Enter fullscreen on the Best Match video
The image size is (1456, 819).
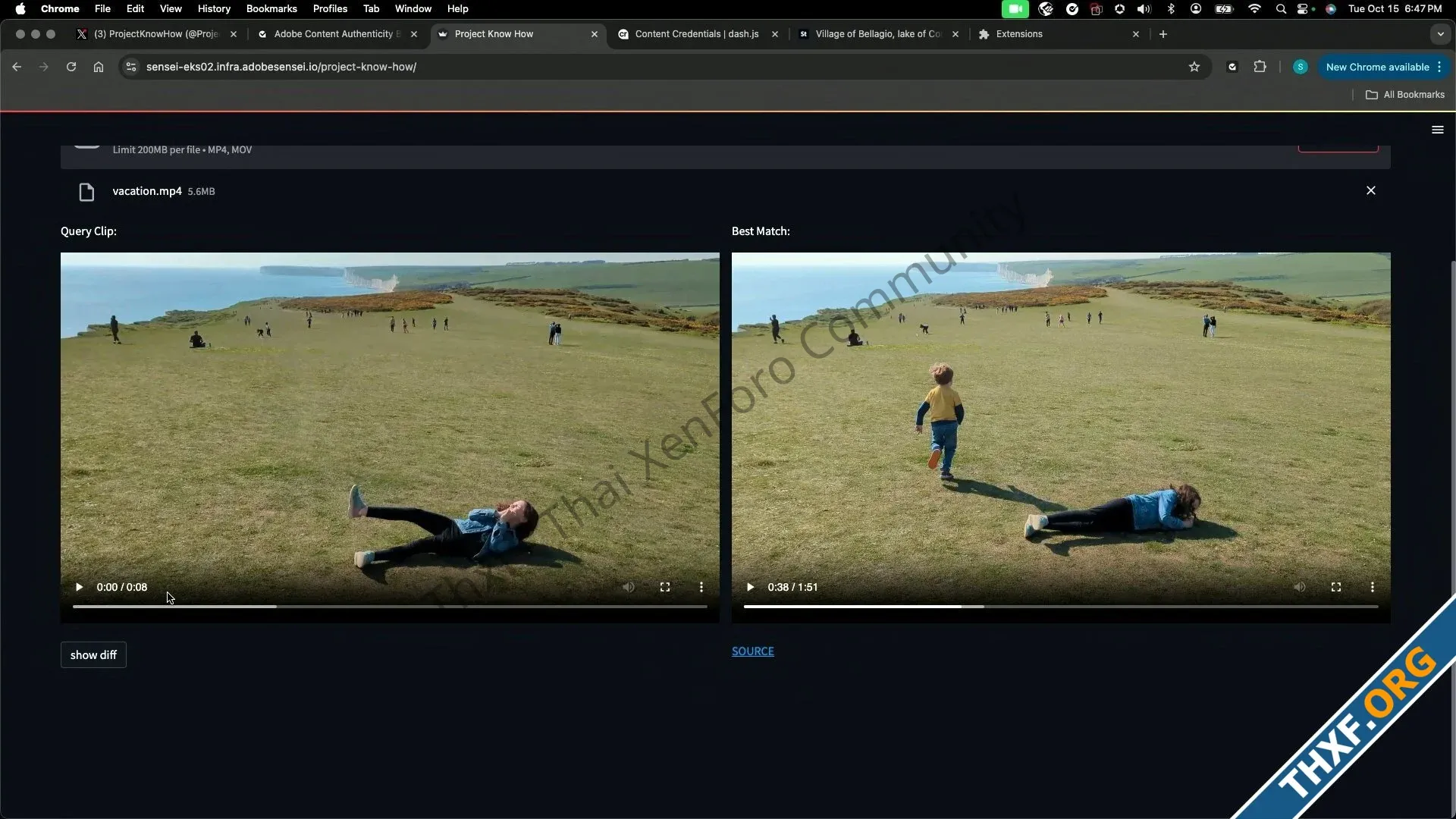pos(1336,587)
